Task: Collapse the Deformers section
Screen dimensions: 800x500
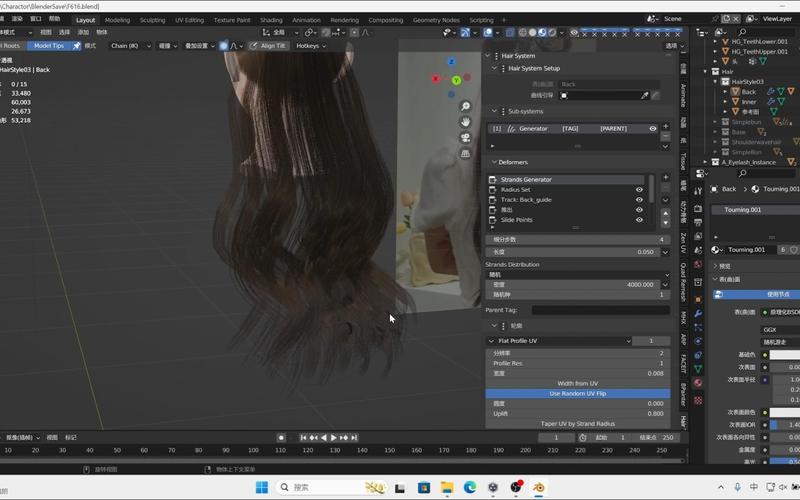Action: (x=494, y=162)
